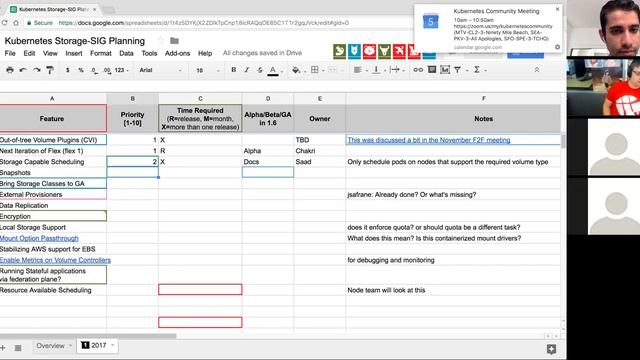Apply percent format with the % icon
This screenshot has width=640, height=360.
(x=81, y=70)
